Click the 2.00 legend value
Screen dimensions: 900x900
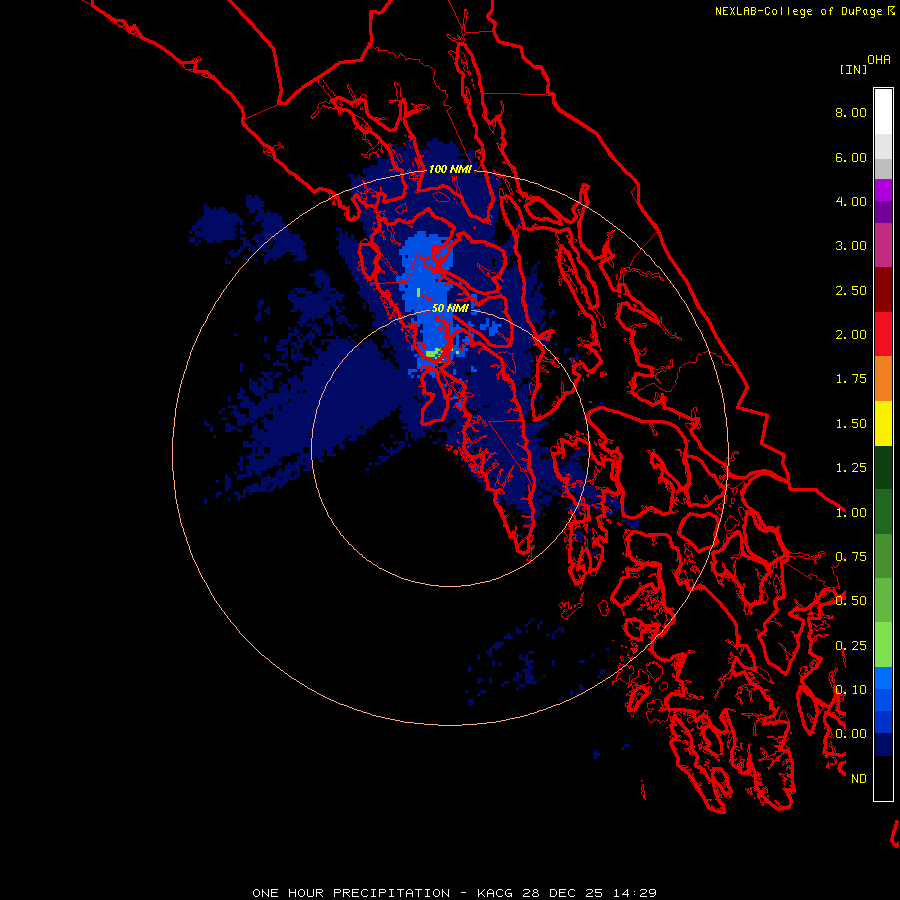pos(851,335)
